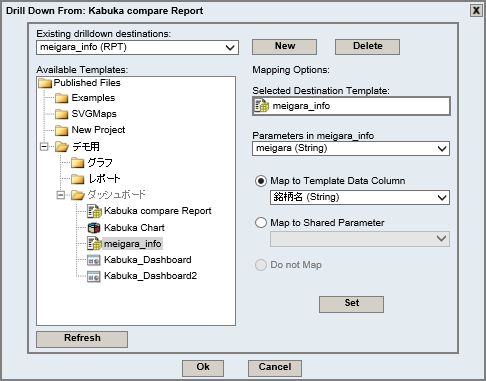Click the meigara_info report icon in tree
The image size is (486, 381).
click(x=94, y=243)
